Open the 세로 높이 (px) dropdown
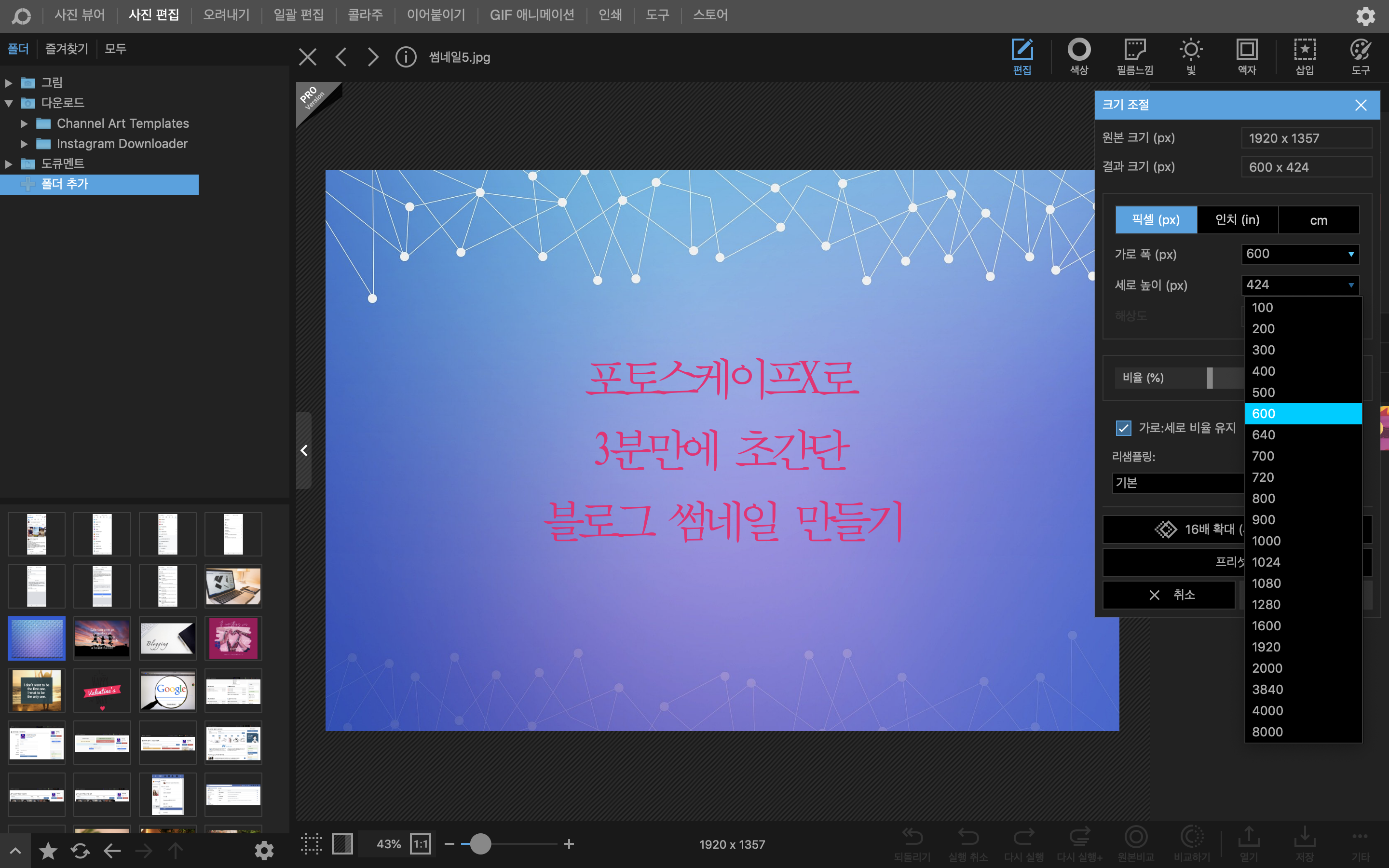Viewport: 1389px width, 868px height. tap(1351, 285)
